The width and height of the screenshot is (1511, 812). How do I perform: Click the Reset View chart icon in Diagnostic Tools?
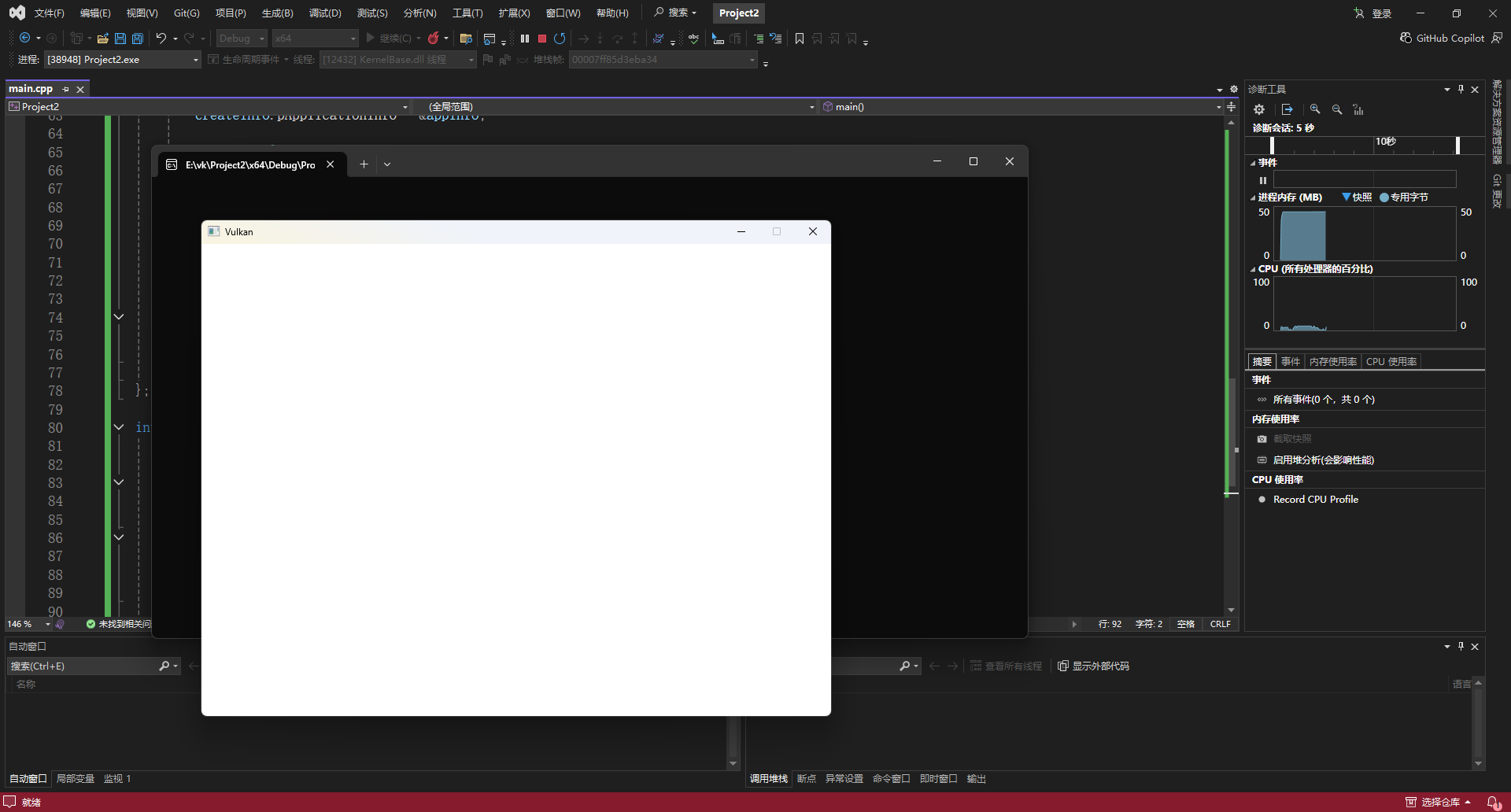pyautogui.click(x=1358, y=109)
